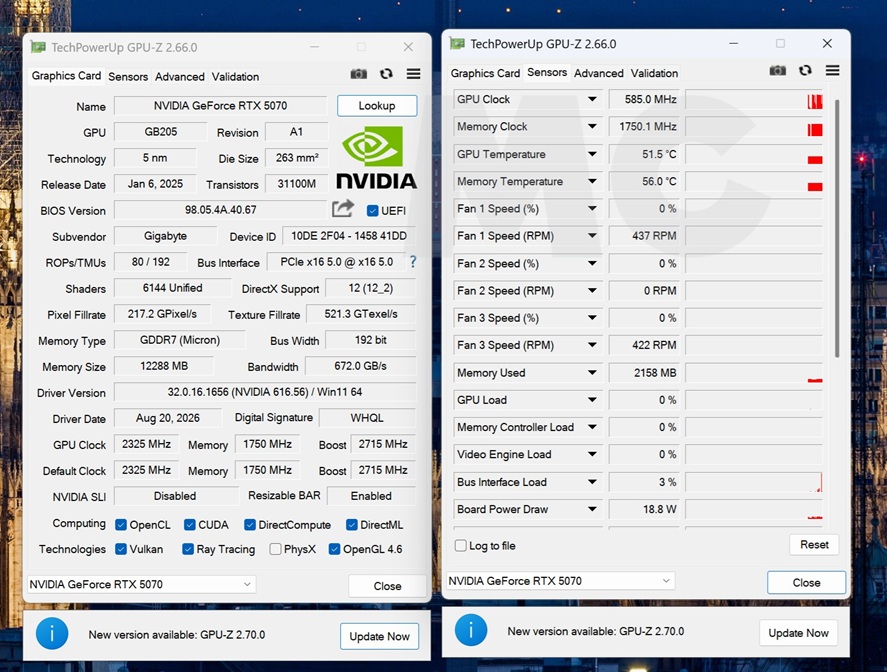
Task: Open the hamburger menu in right Sensors window
Action: pos(832,71)
